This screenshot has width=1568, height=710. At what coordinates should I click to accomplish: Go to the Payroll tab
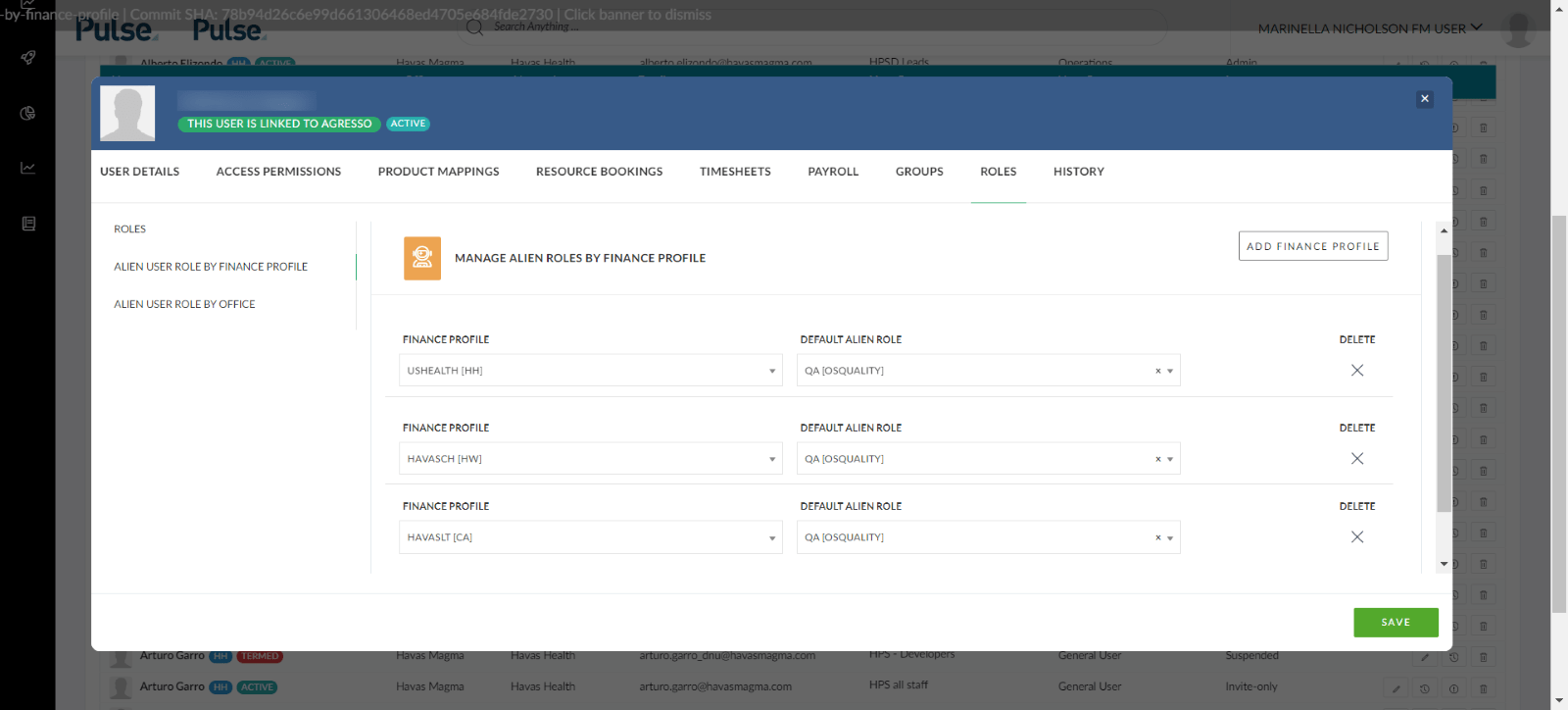[833, 172]
